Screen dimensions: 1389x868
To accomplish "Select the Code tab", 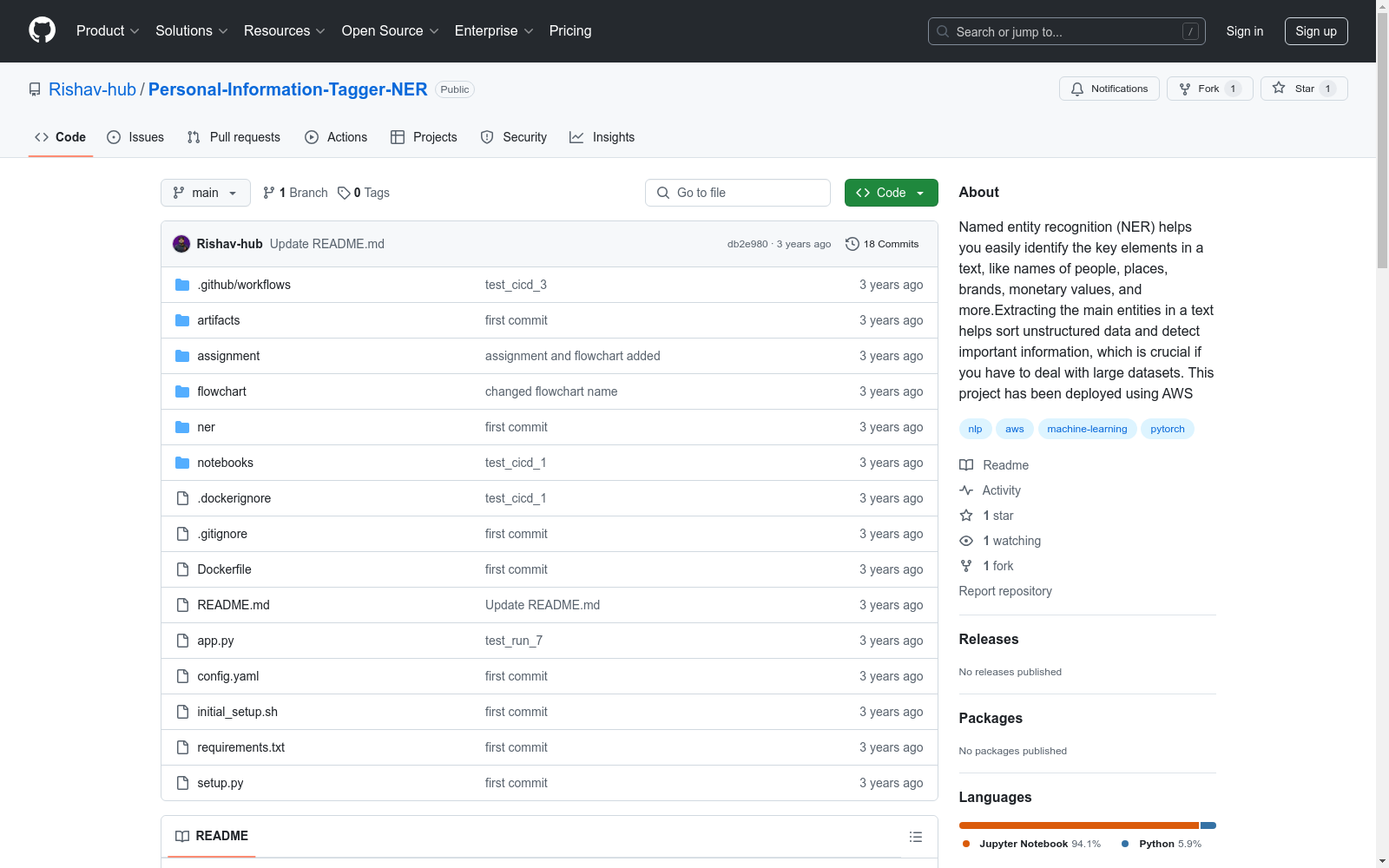I will click(60, 137).
